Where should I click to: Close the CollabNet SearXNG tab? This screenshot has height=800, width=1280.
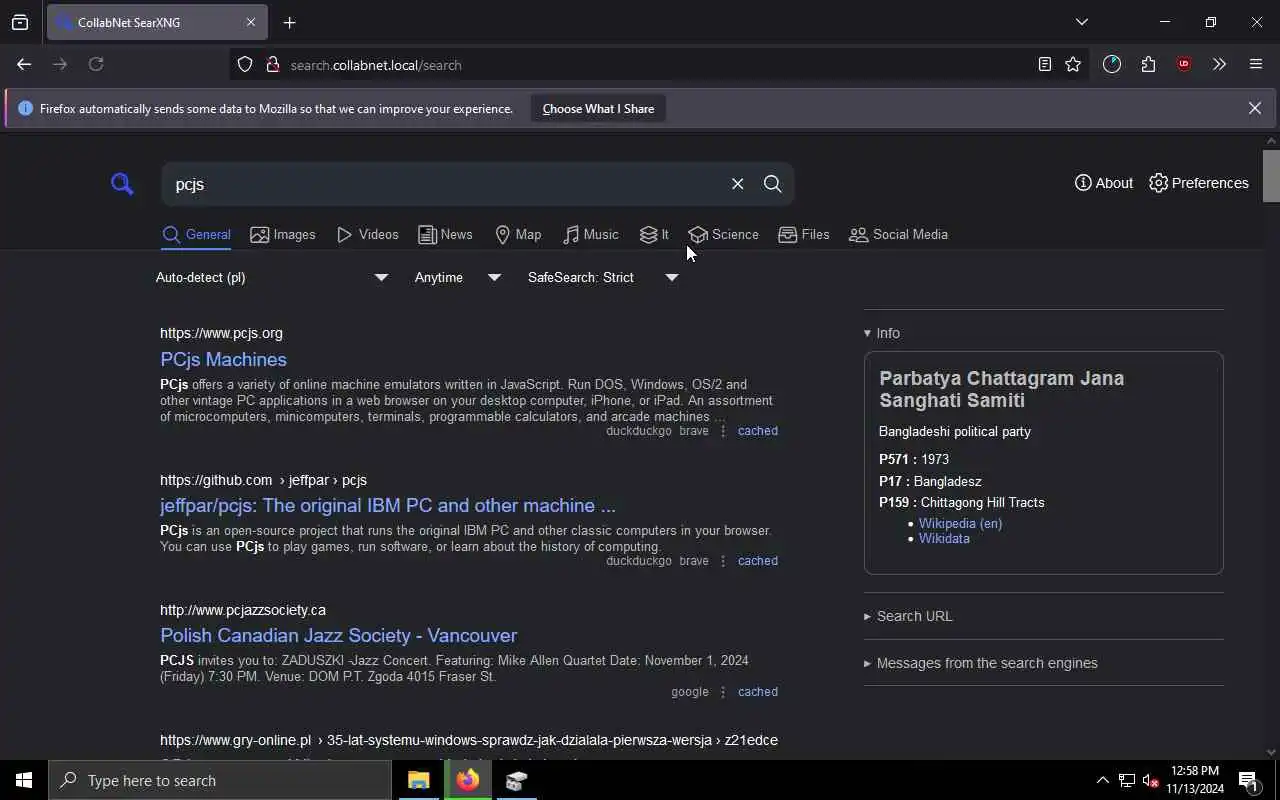point(251,22)
